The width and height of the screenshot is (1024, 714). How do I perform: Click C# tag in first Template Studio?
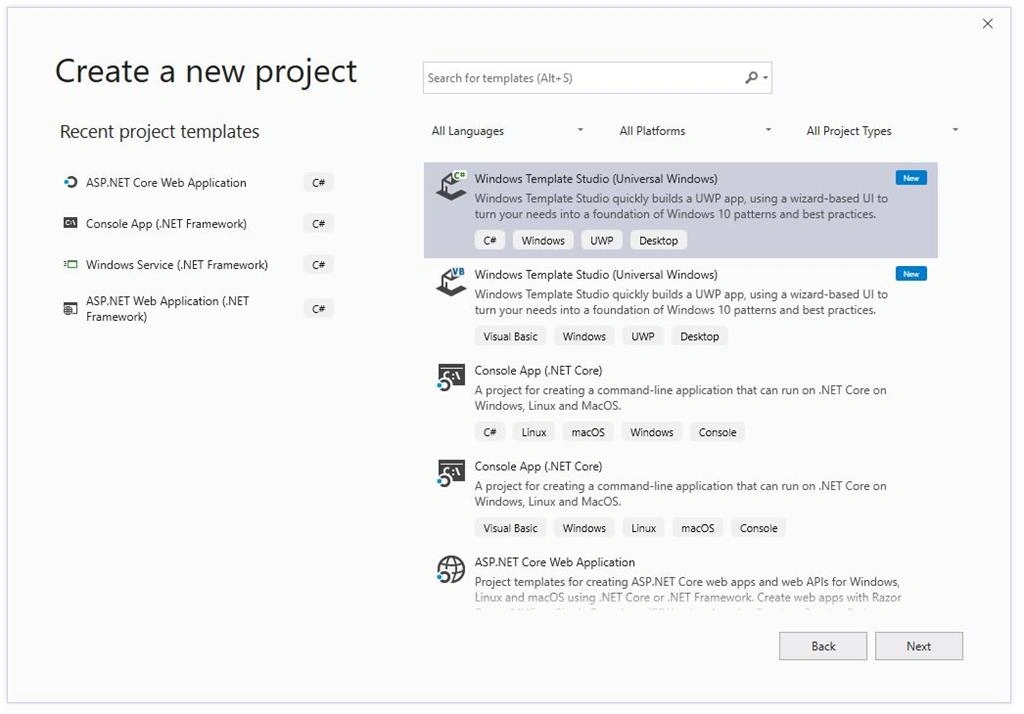pos(490,240)
